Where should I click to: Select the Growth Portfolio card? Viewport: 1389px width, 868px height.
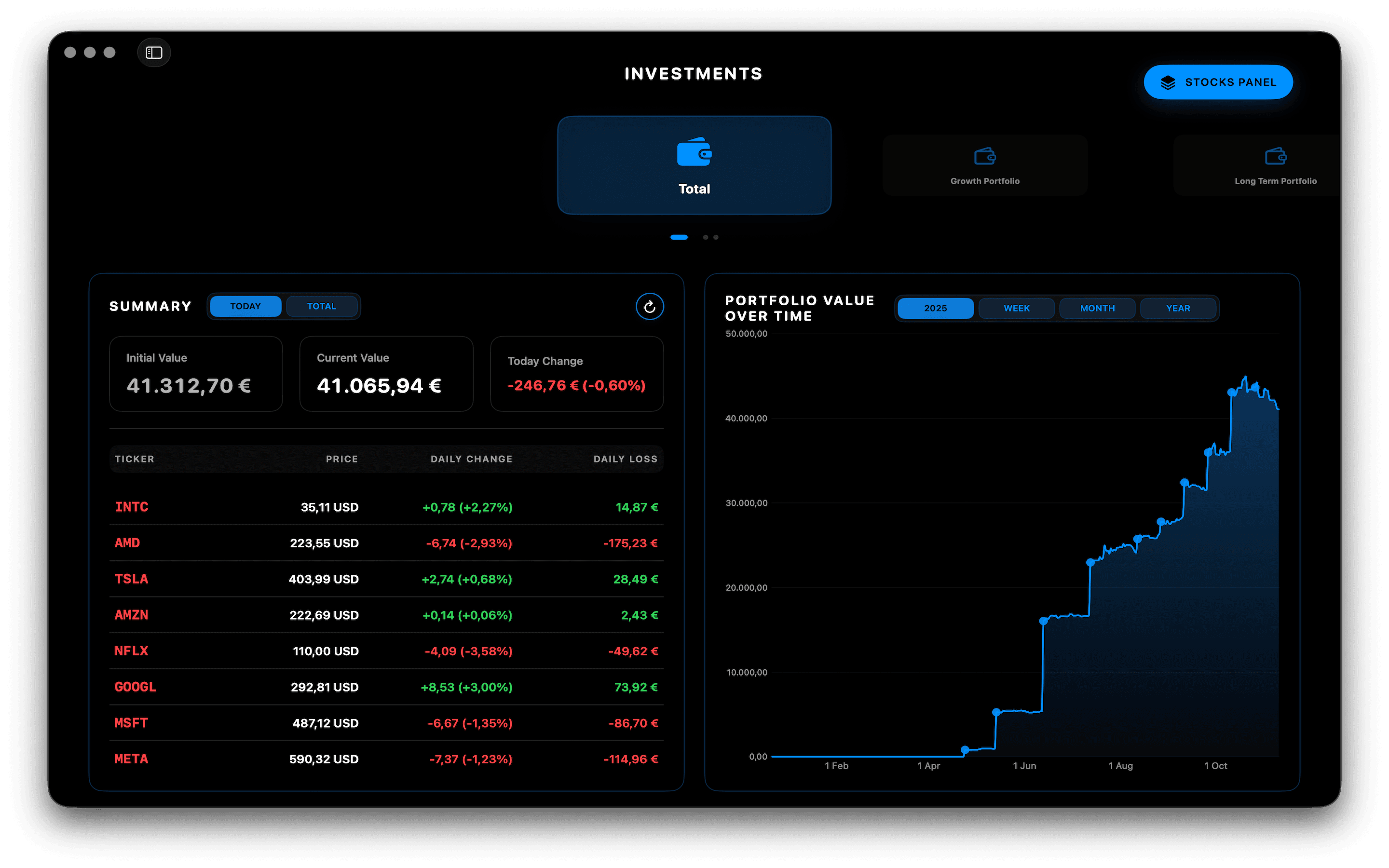pos(985,165)
